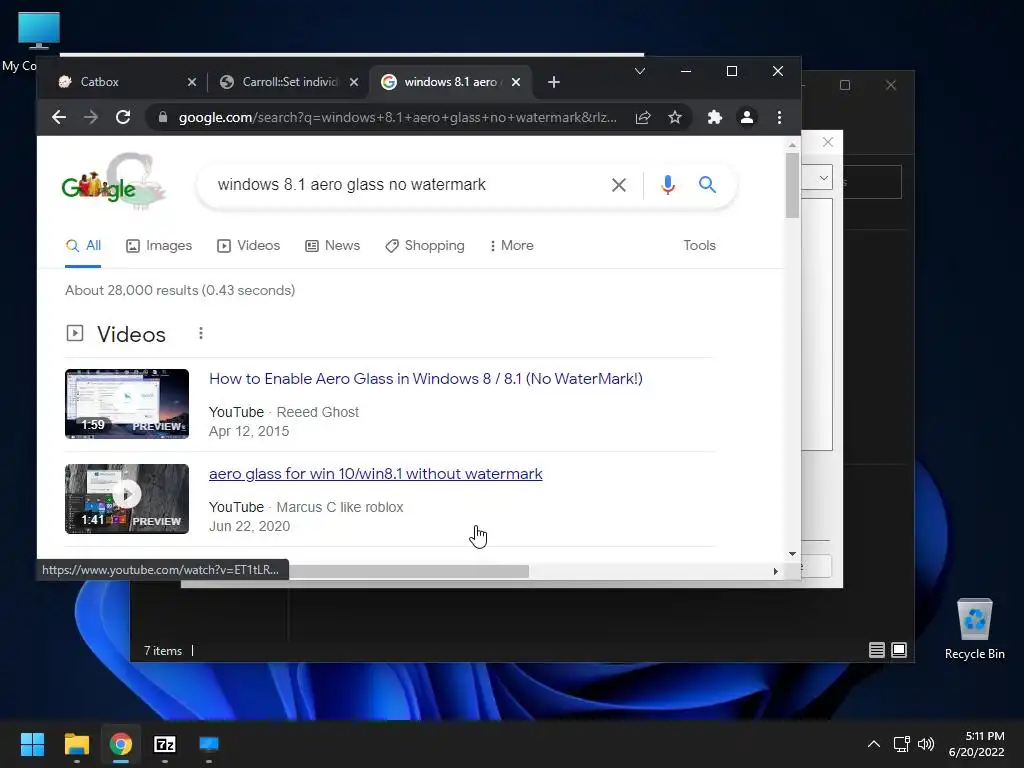
Task: Open search Tools
Action: click(x=699, y=246)
